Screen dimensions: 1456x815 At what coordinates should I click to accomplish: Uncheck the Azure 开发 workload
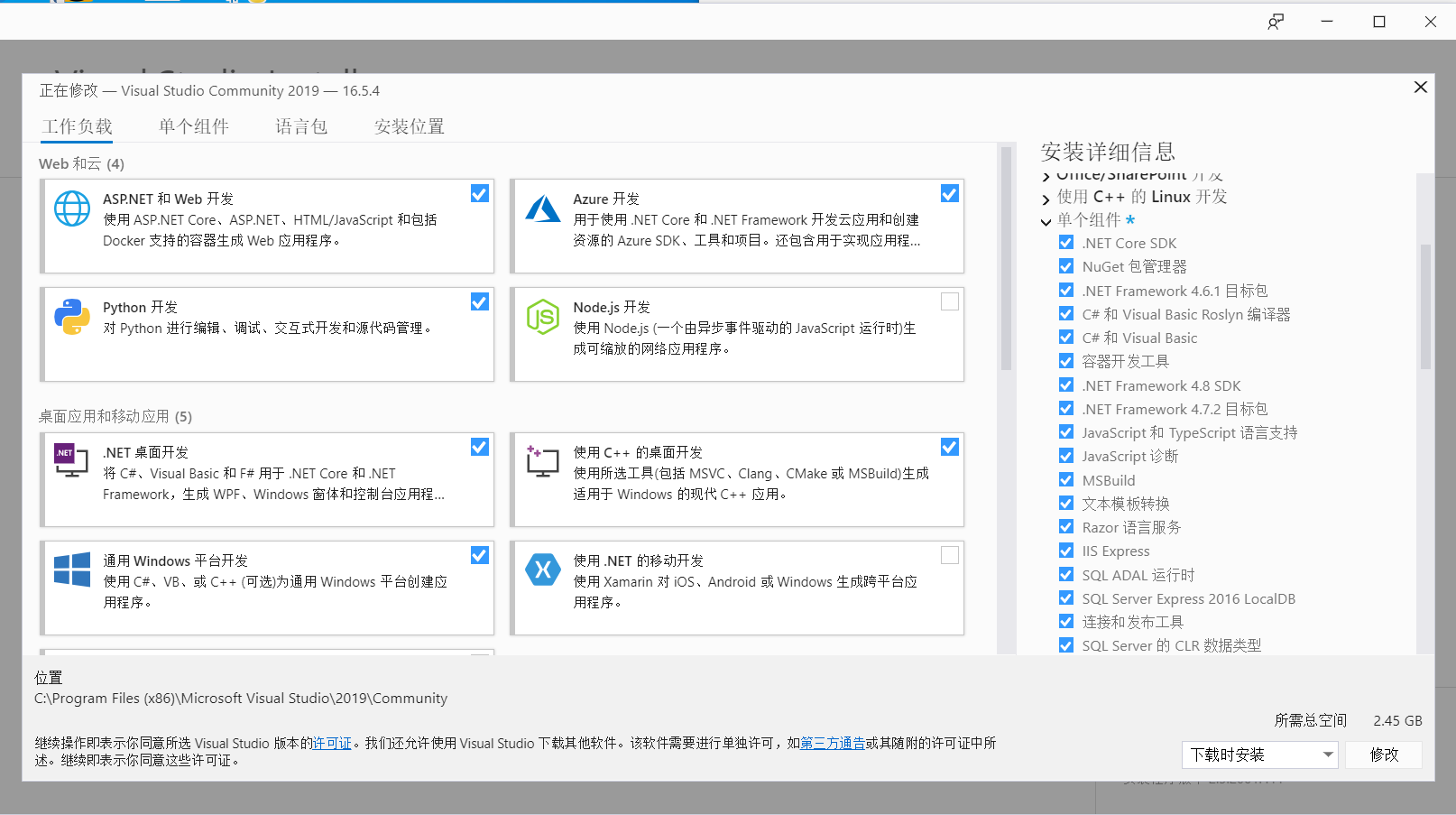pos(950,193)
